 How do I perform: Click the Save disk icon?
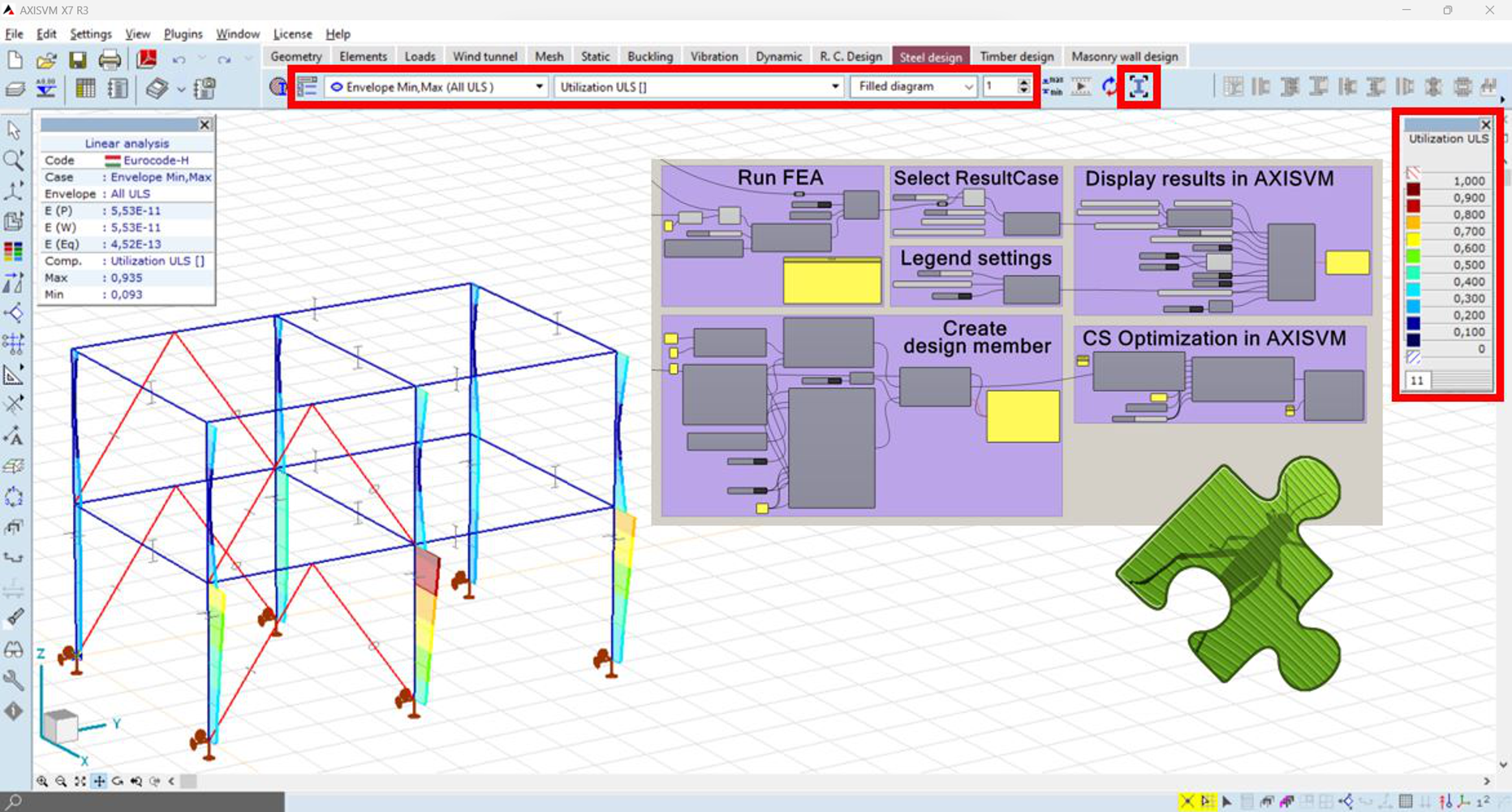(77, 60)
